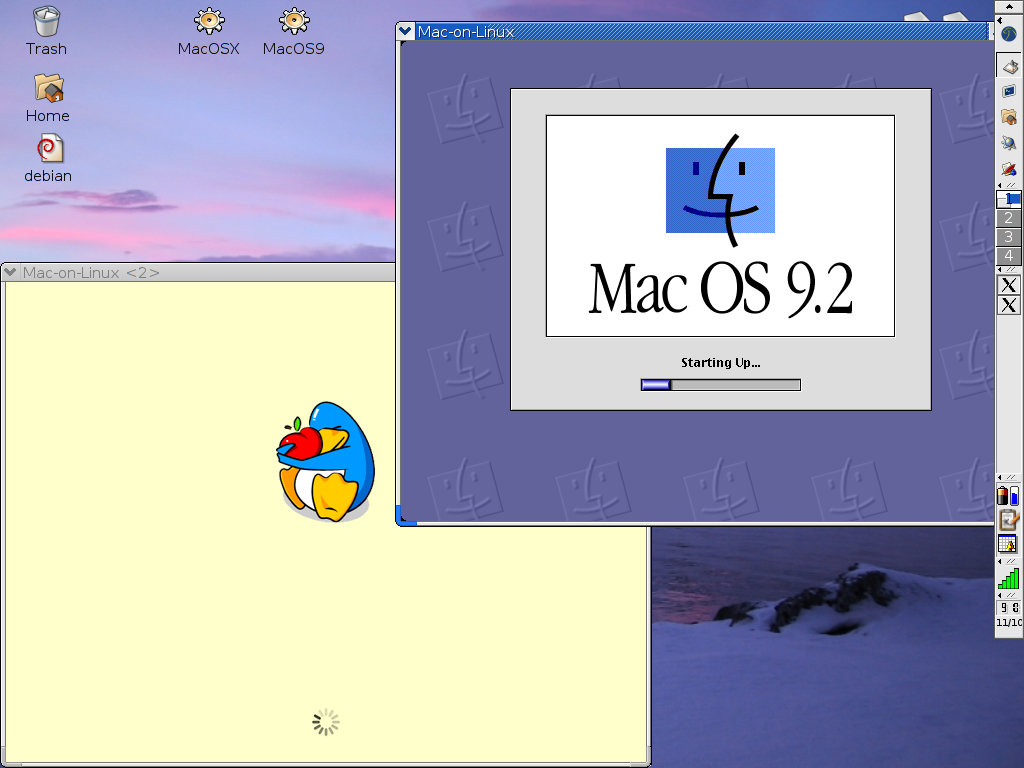Image resolution: width=1024 pixels, height=768 pixels.
Task: Click the green network signal monitor
Action: (x=1009, y=578)
